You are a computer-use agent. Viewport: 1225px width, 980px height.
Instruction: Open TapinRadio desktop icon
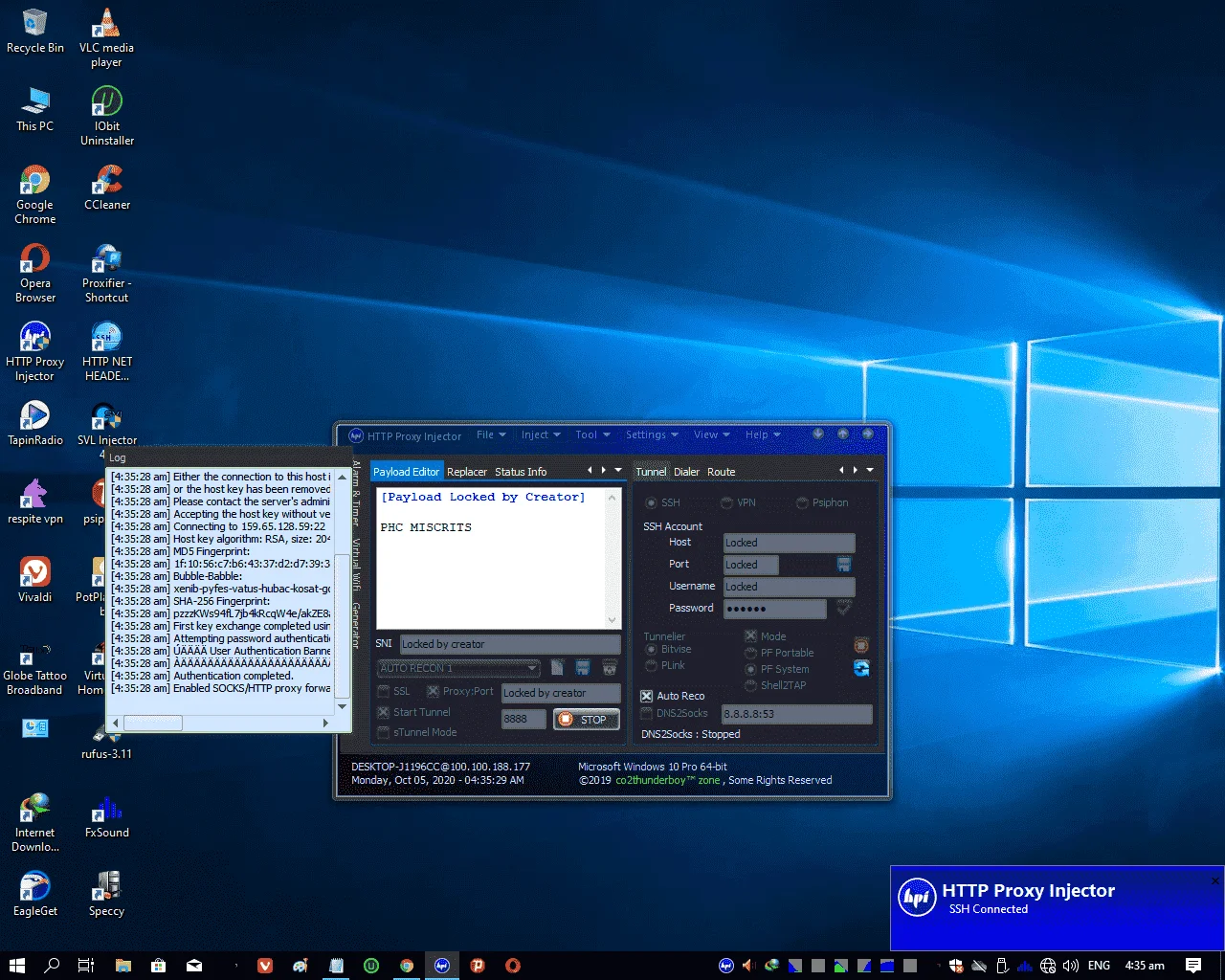pyautogui.click(x=35, y=423)
